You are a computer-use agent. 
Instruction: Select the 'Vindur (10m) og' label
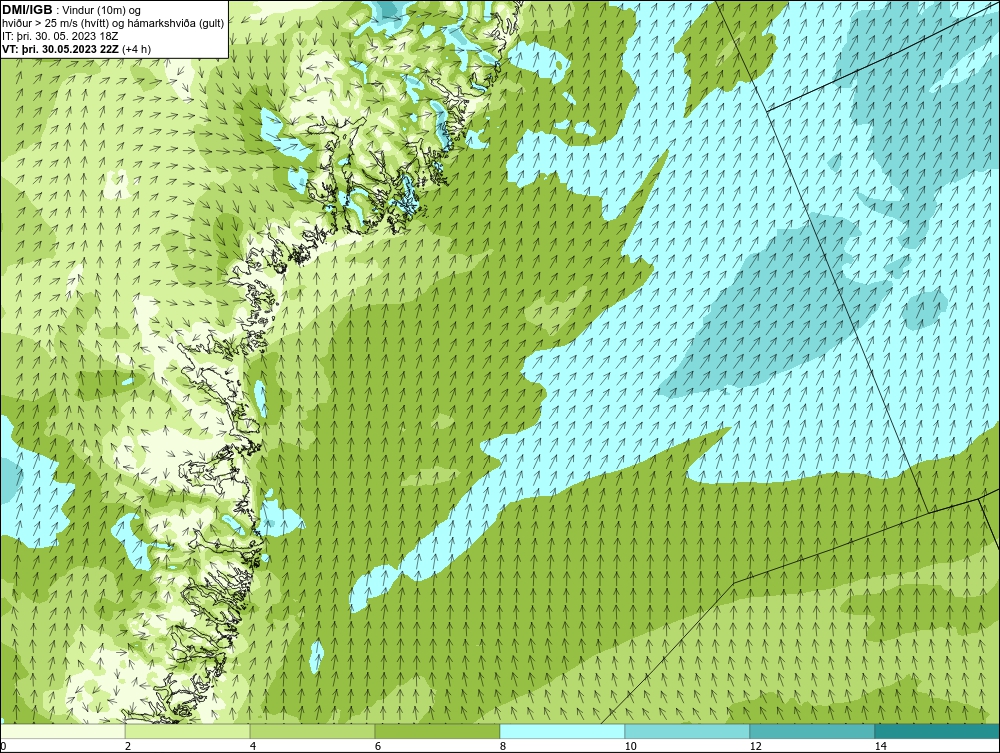click(x=102, y=10)
